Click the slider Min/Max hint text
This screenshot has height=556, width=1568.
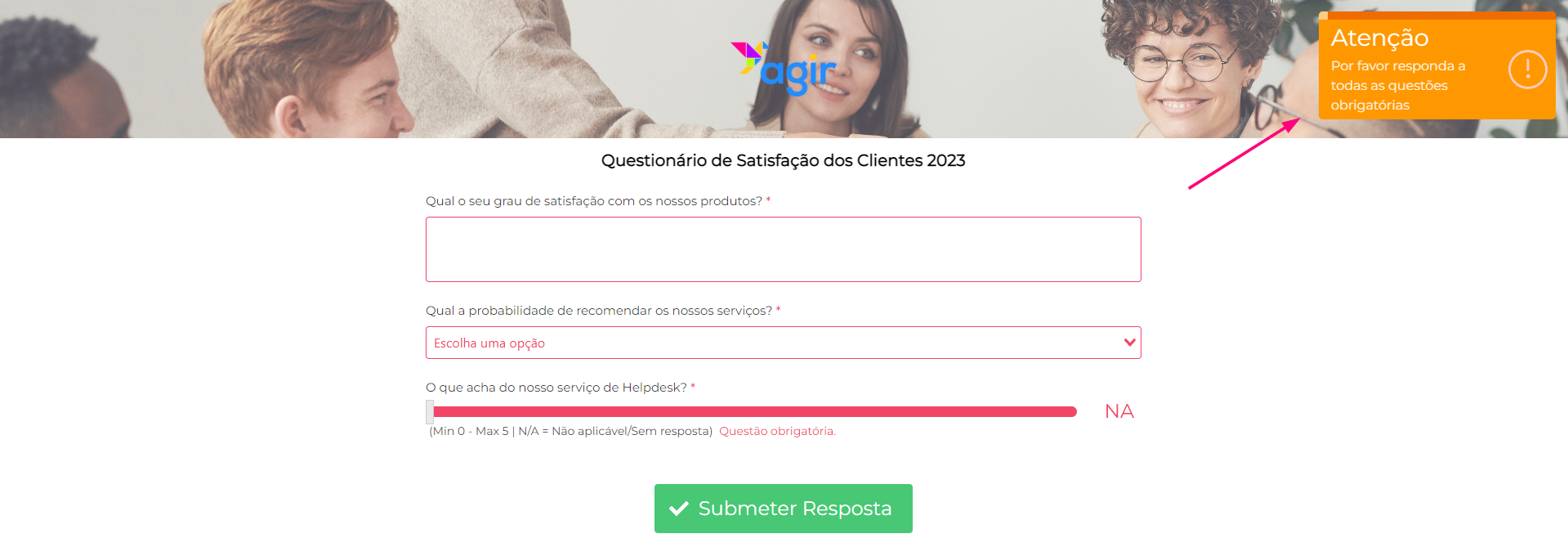point(570,431)
